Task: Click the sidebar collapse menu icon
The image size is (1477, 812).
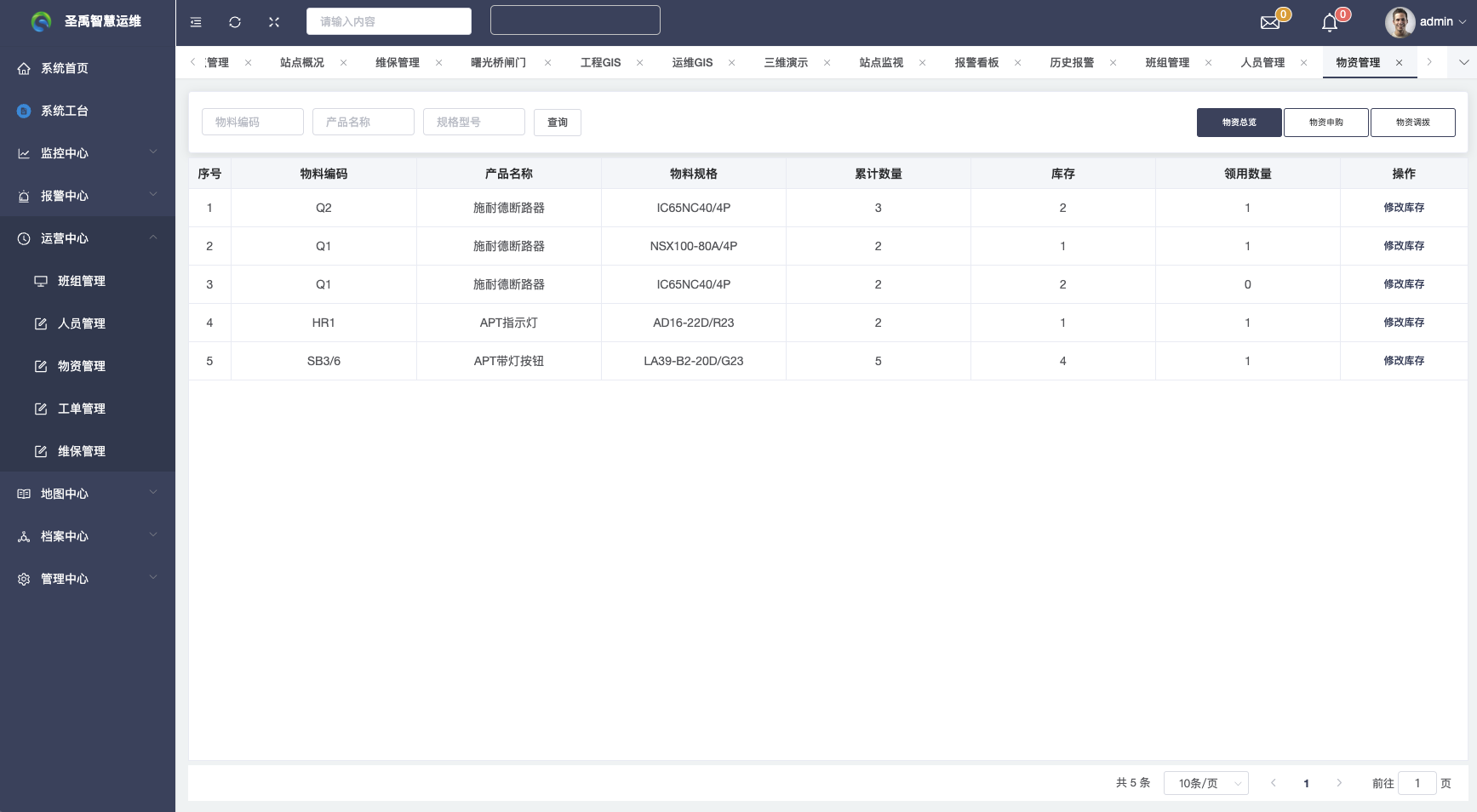Action: 196,22
